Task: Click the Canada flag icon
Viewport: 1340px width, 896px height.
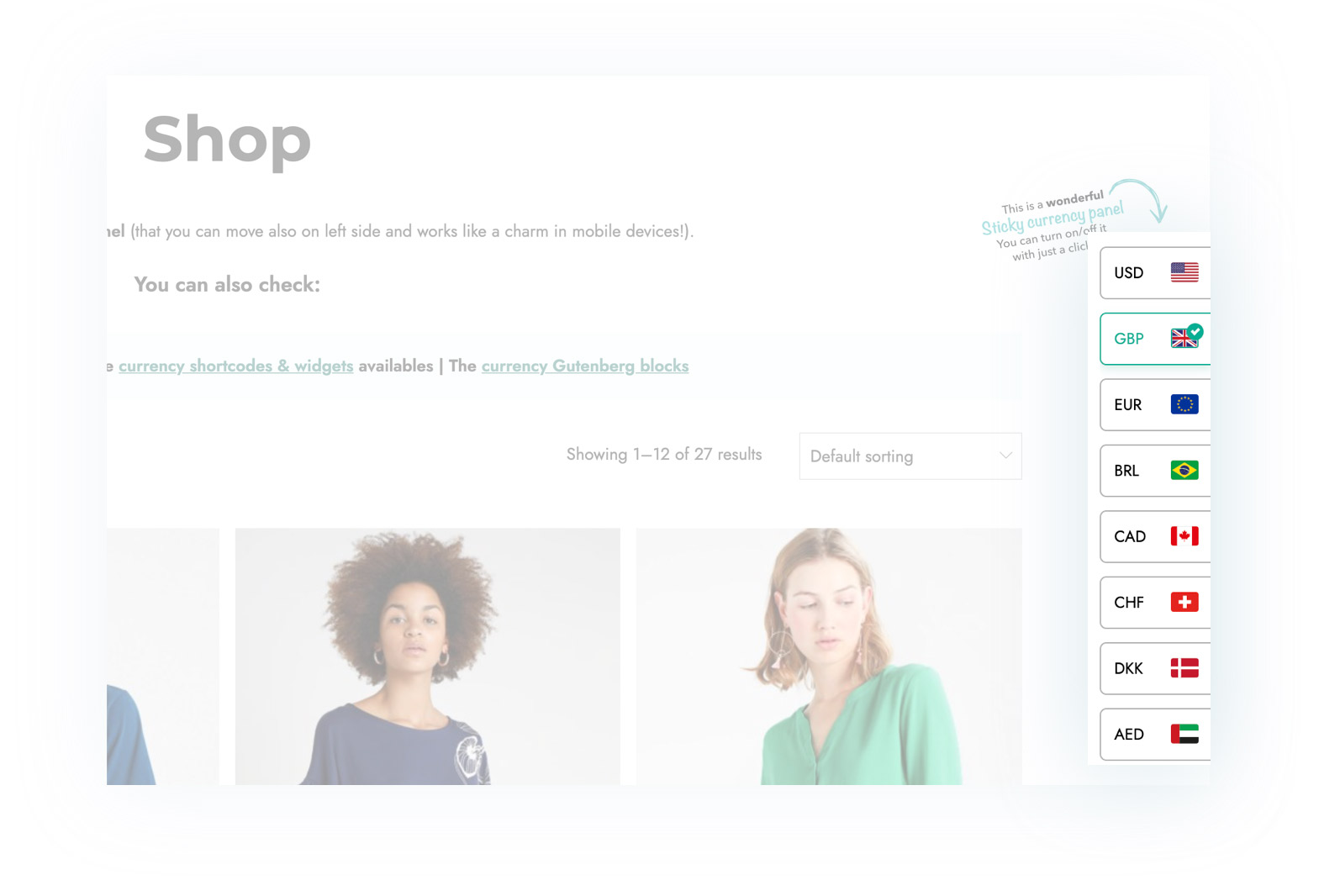Action: coord(1184,536)
